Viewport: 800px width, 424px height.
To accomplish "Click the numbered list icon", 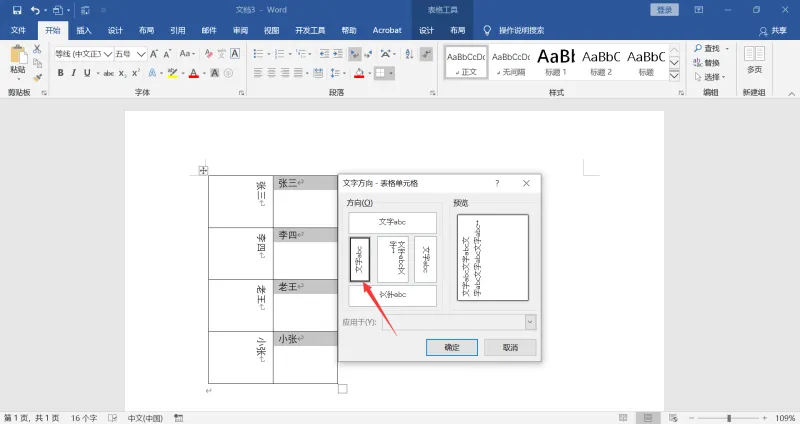I will (x=279, y=54).
